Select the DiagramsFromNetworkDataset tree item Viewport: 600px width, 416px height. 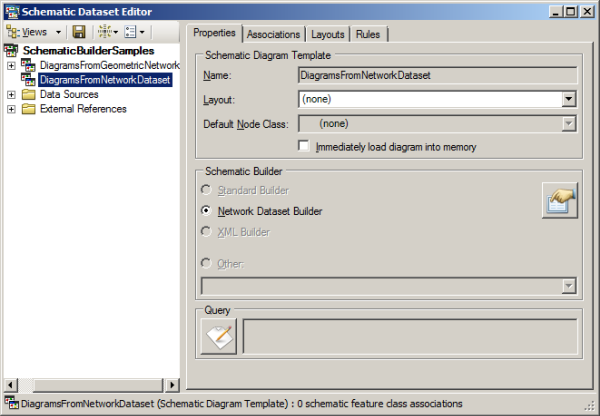coord(105,80)
